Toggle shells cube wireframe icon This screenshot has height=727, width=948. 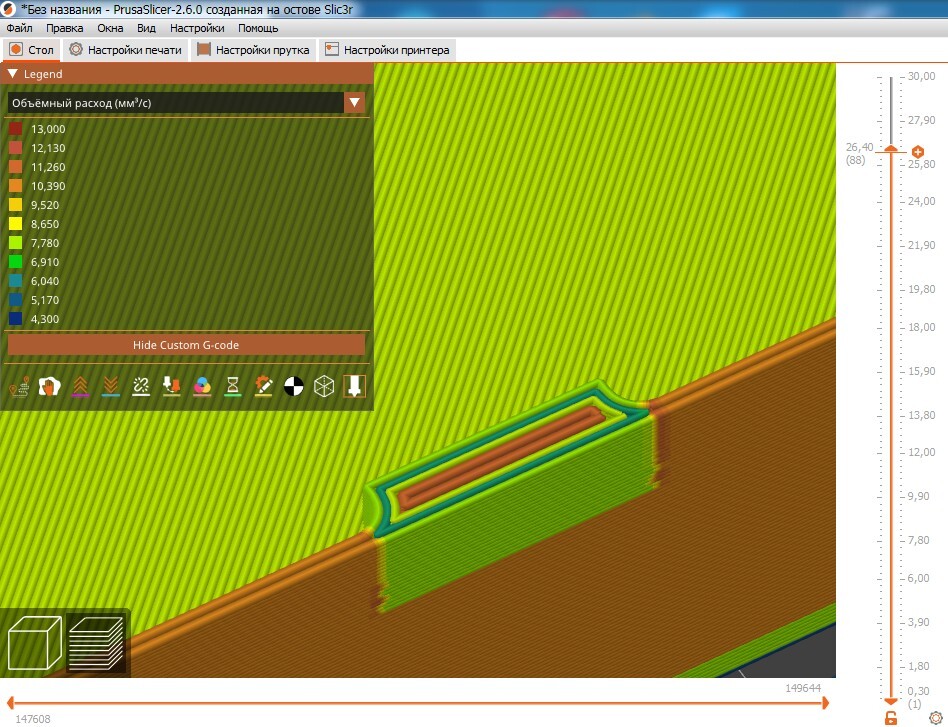pyautogui.click(x=324, y=386)
